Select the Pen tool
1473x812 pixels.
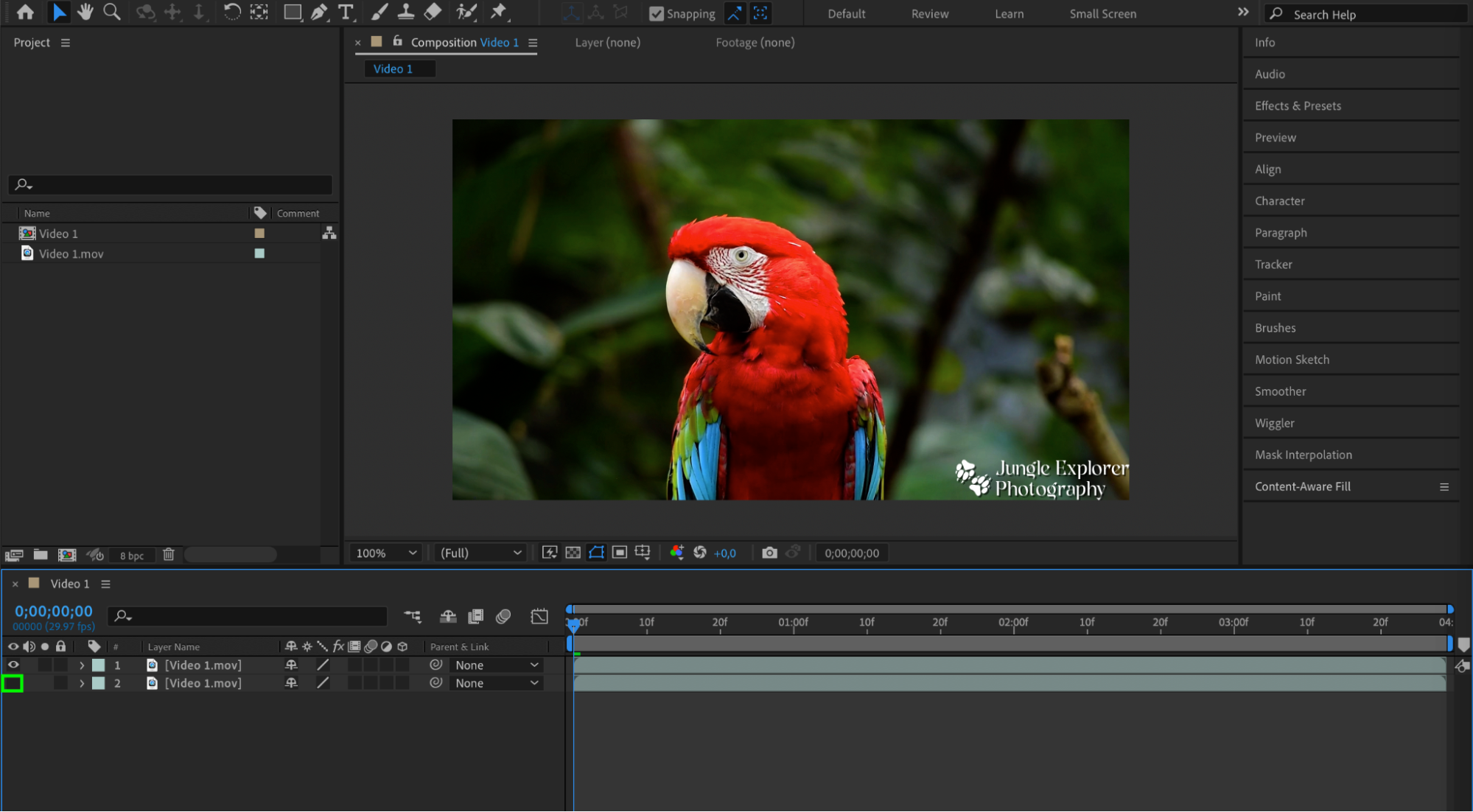(319, 12)
